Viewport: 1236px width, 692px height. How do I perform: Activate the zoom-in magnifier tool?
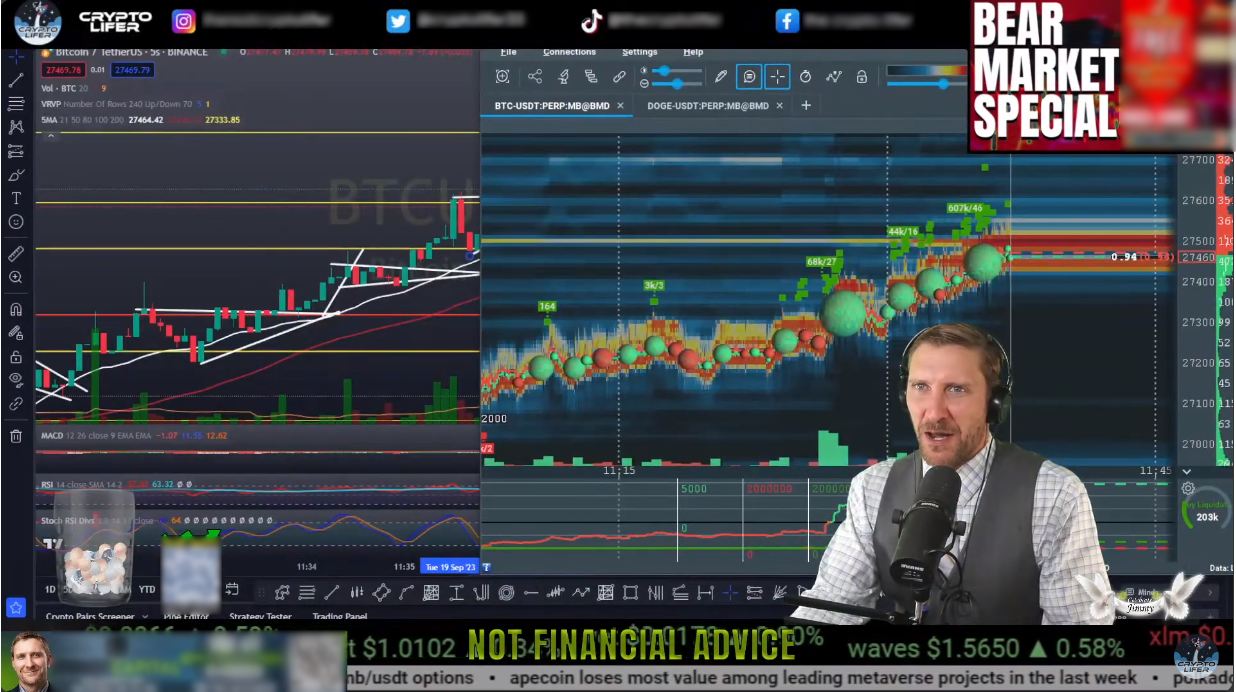[x=16, y=278]
